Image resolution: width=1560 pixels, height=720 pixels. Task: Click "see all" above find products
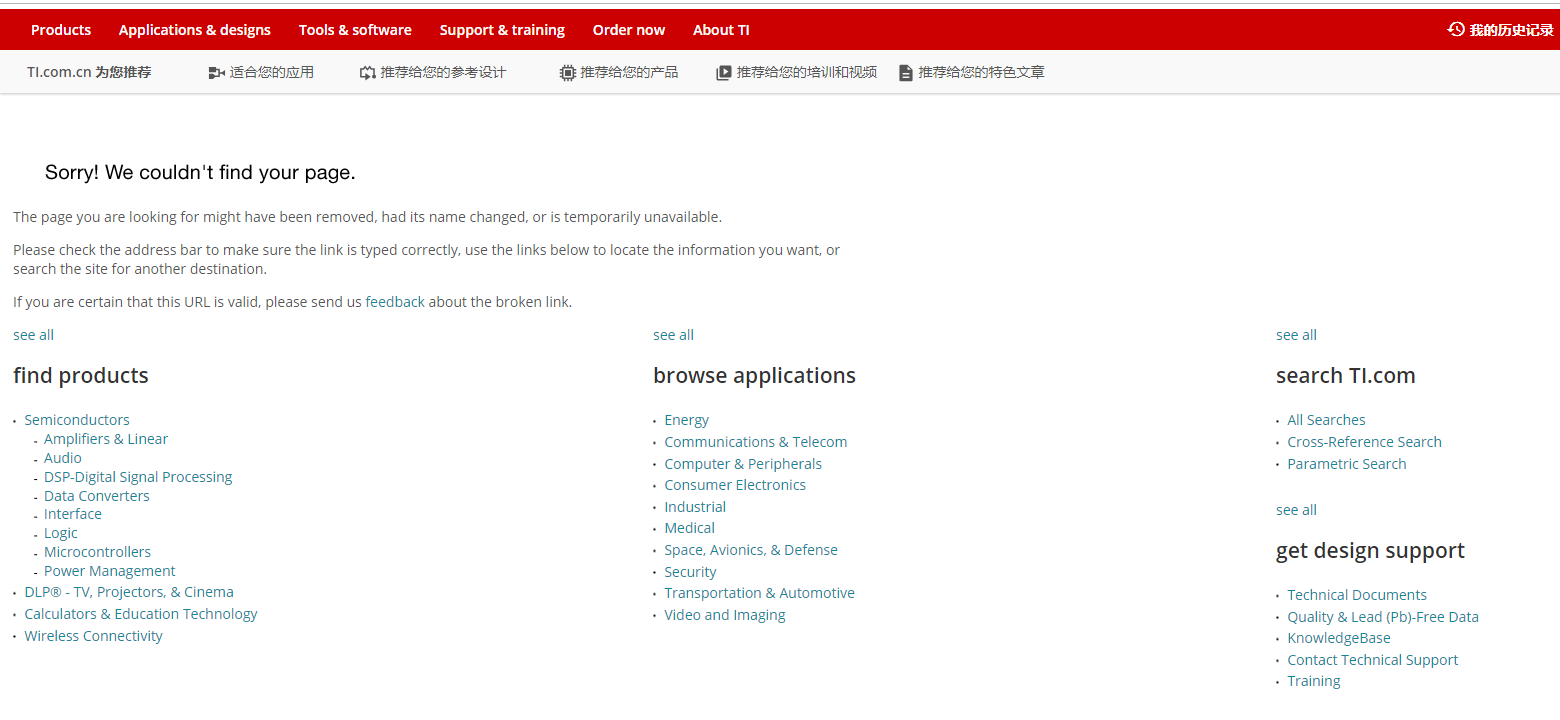click(x=34, y=335)
